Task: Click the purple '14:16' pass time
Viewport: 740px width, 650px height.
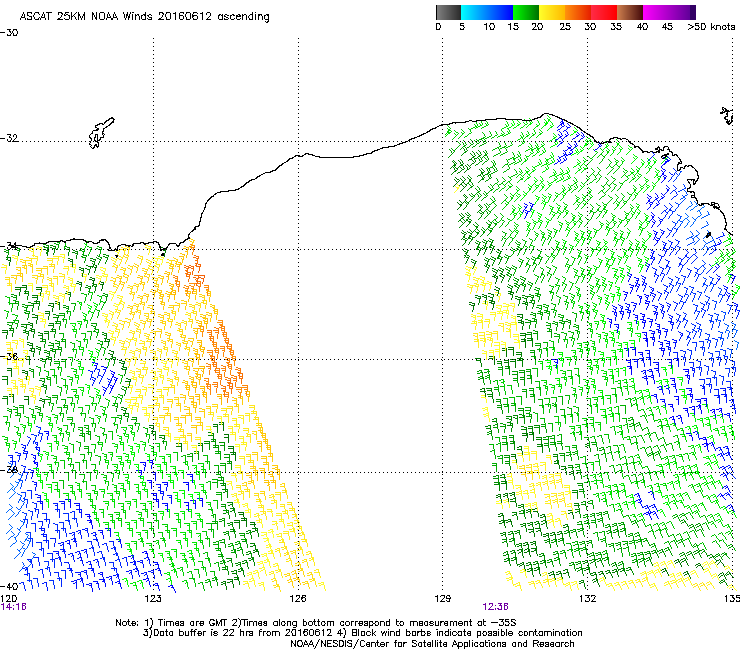Action: [14, 607]
